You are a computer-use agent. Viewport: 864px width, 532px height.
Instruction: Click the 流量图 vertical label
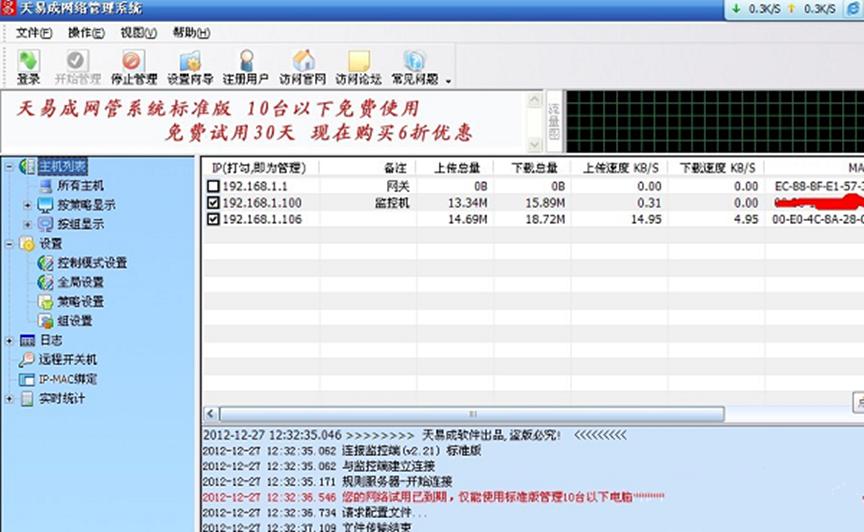point(554,121)
